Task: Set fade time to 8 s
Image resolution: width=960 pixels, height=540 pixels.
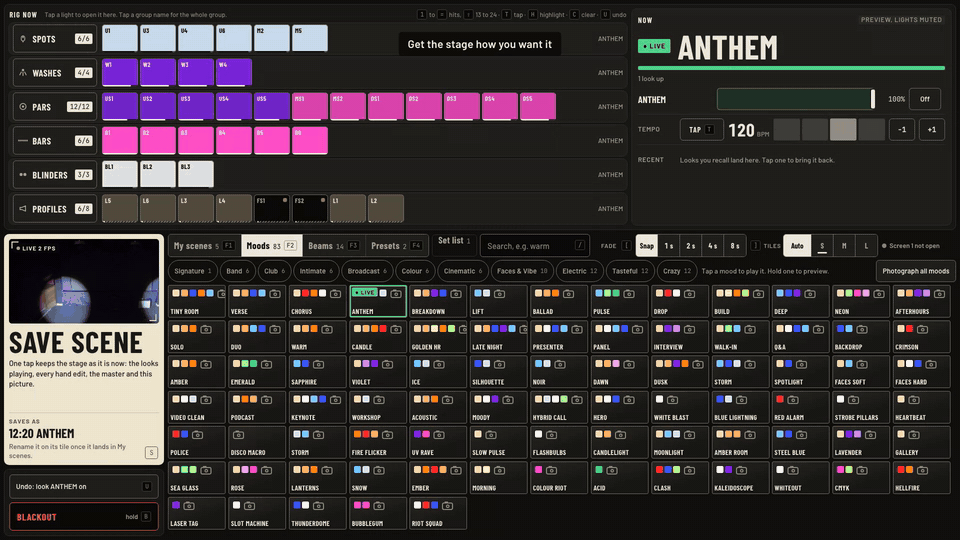Action: coord(735,246)
